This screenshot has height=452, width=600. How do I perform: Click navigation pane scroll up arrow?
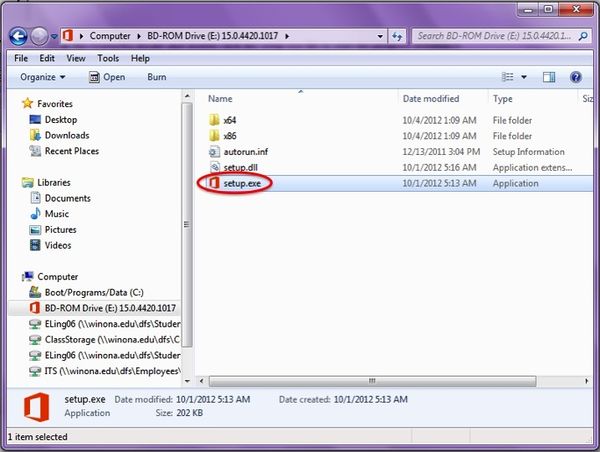click(x=187, y=96)
